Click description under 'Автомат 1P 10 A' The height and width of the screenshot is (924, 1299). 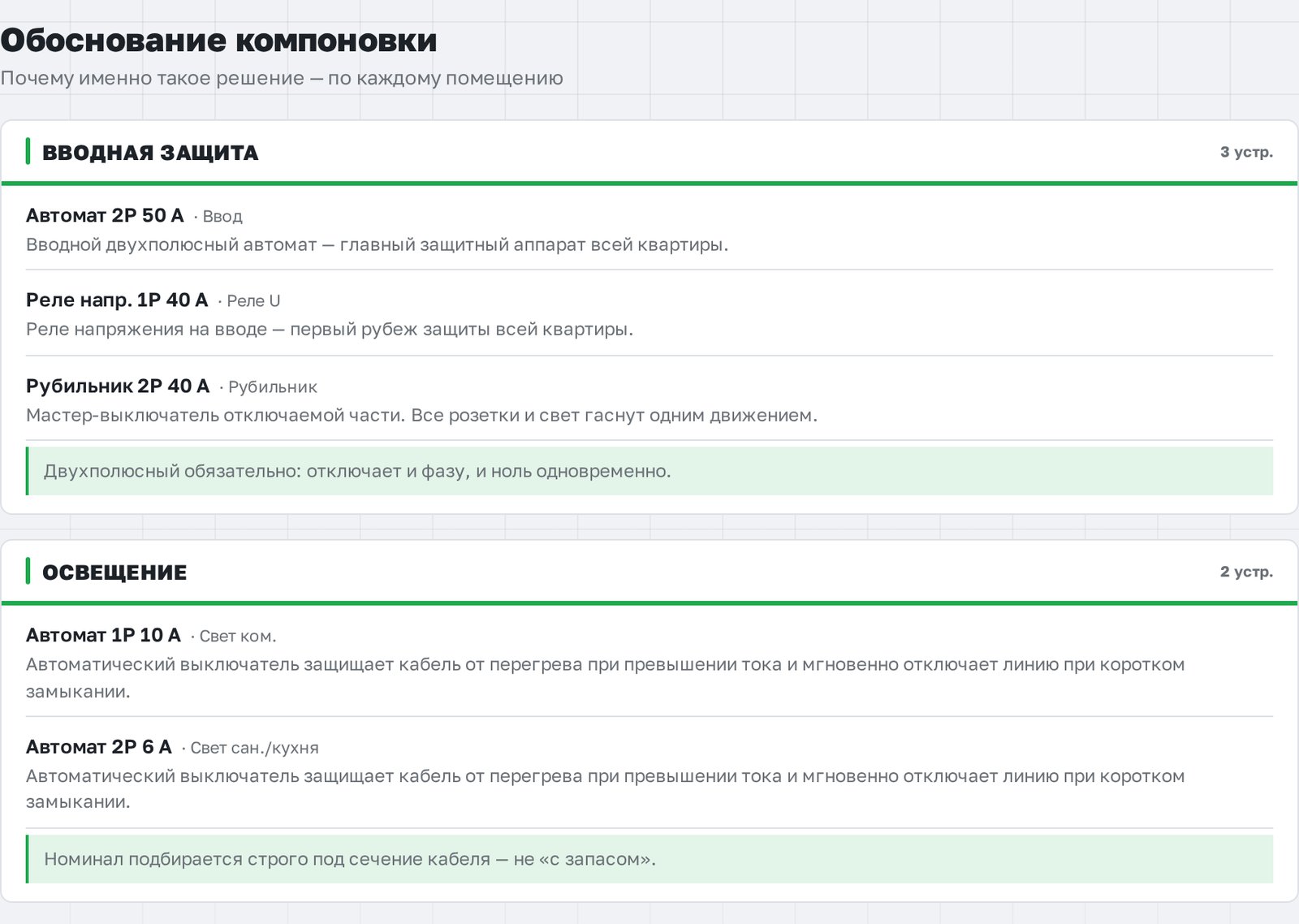click(x=605, y=678)
